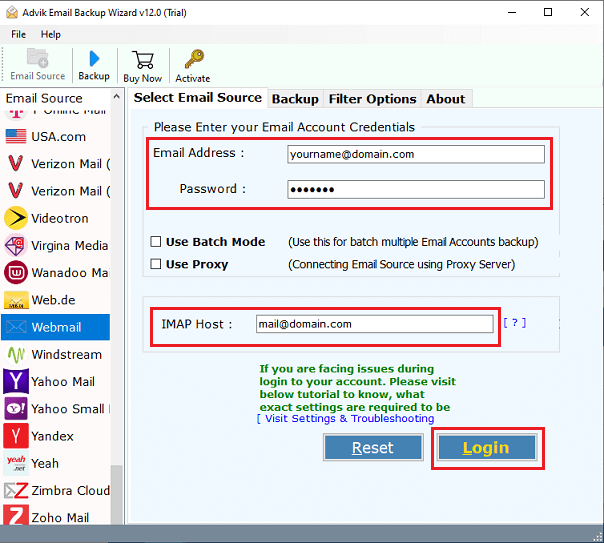This screenshot has height=543, width=604.
Task: Select the Web.de list label
Action: tap(53, 300)
